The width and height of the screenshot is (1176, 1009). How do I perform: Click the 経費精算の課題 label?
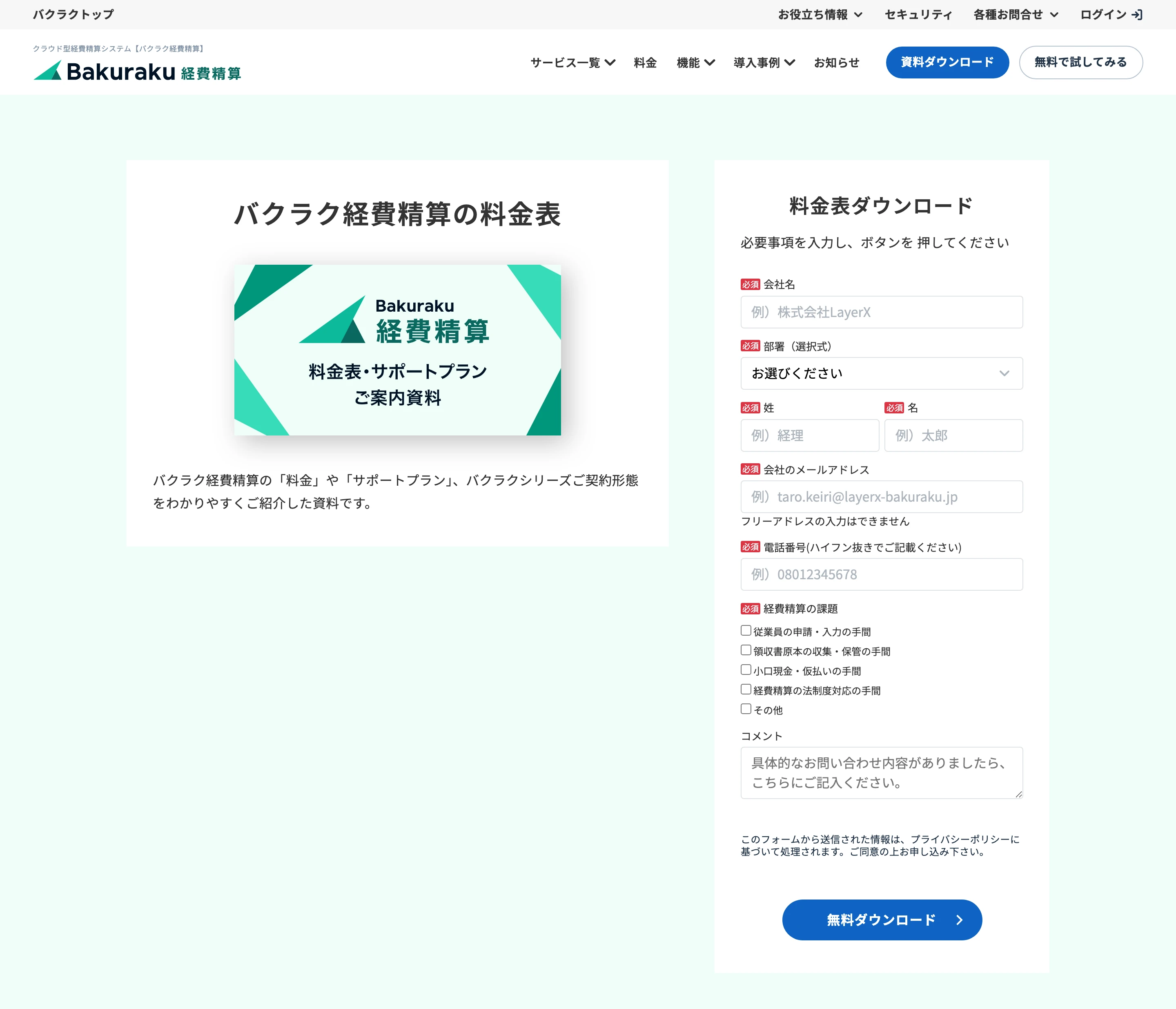pos(800,609)
